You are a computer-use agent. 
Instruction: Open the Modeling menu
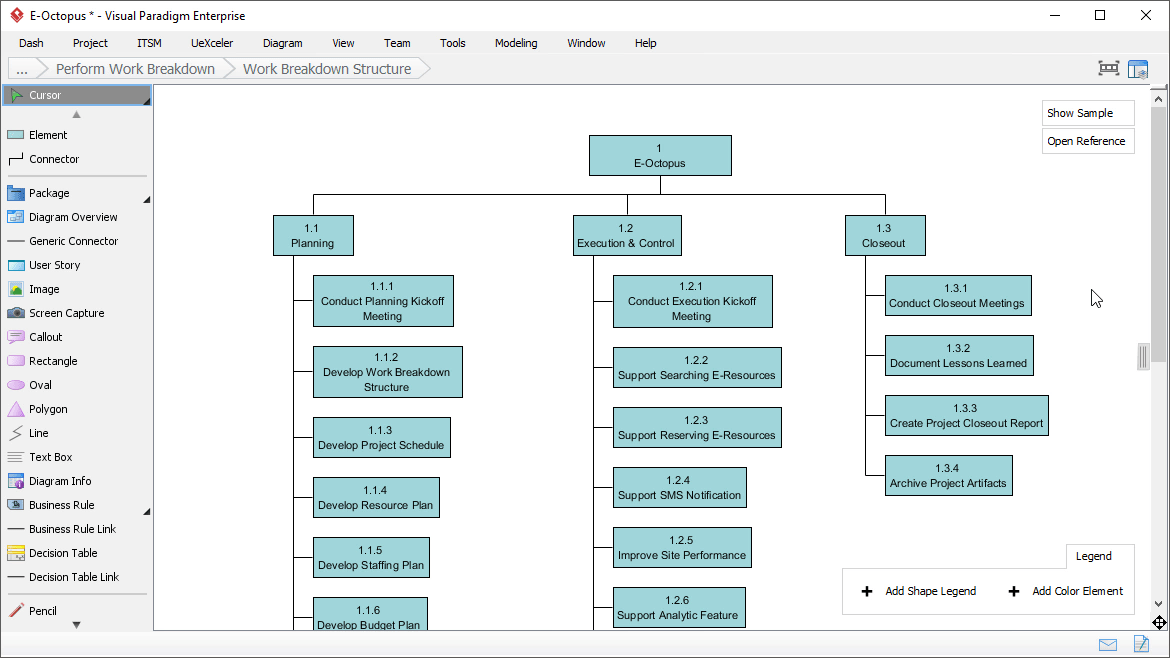click(x=516, y=43)
